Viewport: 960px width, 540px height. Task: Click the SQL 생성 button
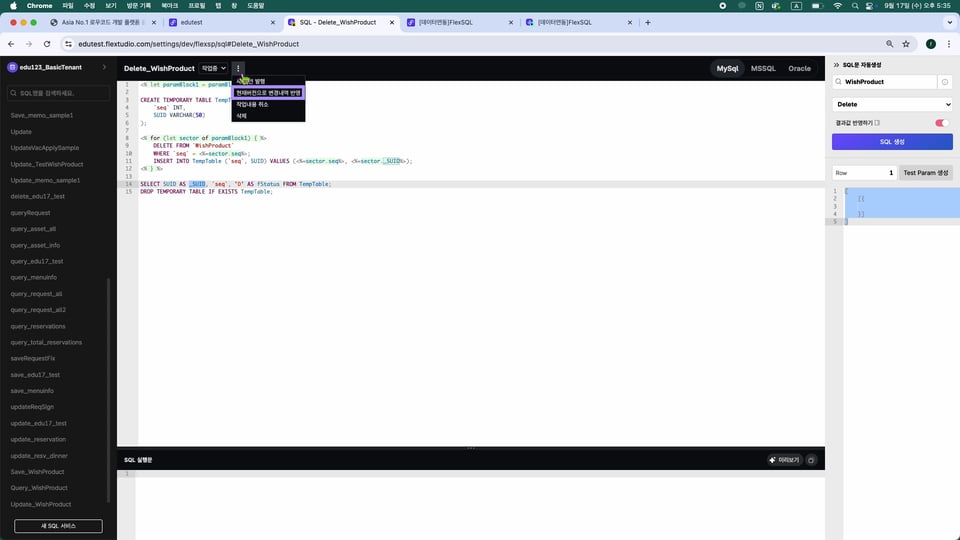coord(892,141)
